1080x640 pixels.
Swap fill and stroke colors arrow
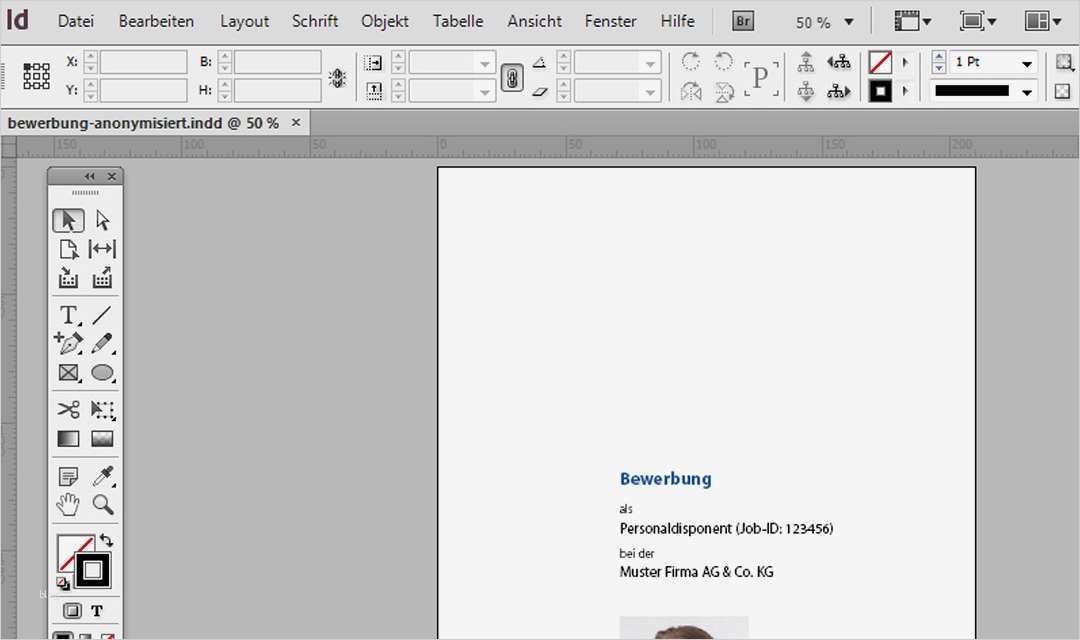coord(106,540)
